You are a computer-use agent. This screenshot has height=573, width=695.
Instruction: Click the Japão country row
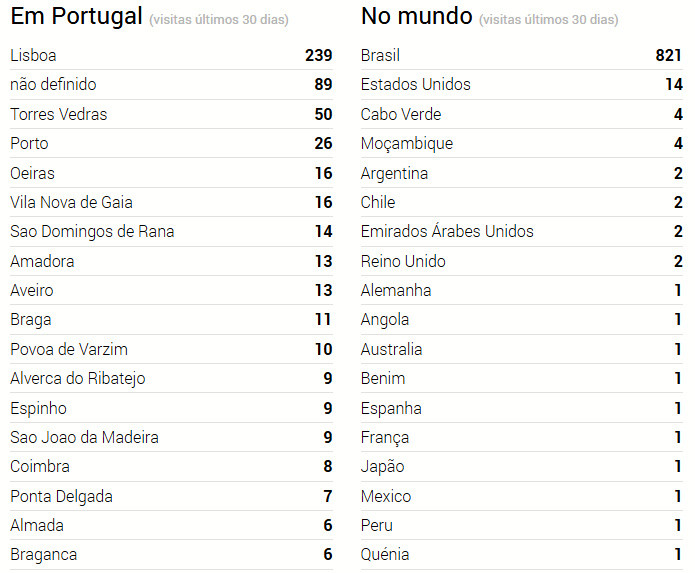coord(383,467)
